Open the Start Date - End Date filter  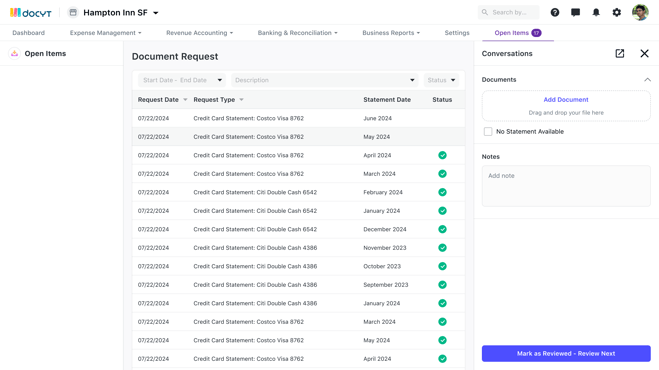(182, 80)
